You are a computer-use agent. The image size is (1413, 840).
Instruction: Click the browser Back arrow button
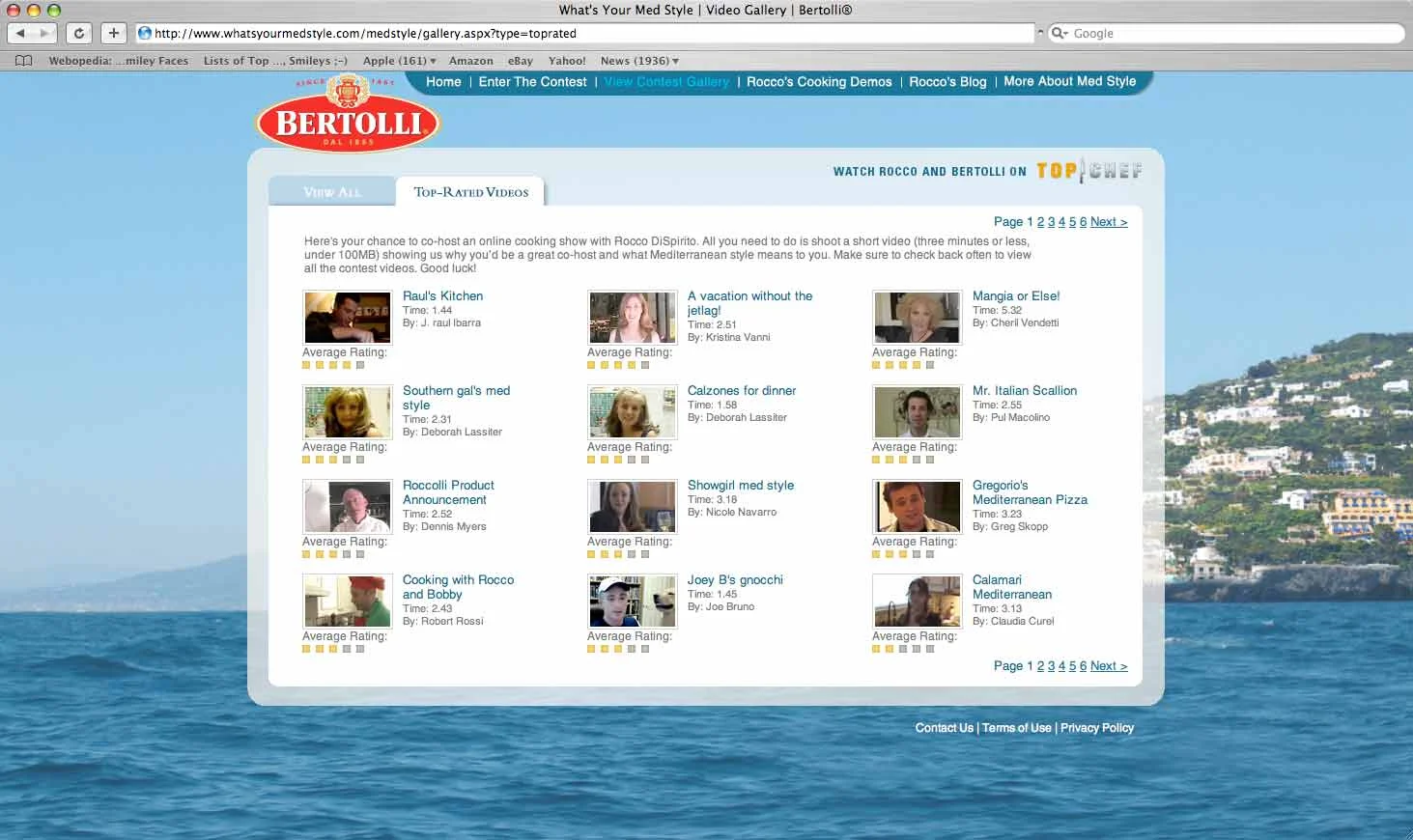point(20,33)
